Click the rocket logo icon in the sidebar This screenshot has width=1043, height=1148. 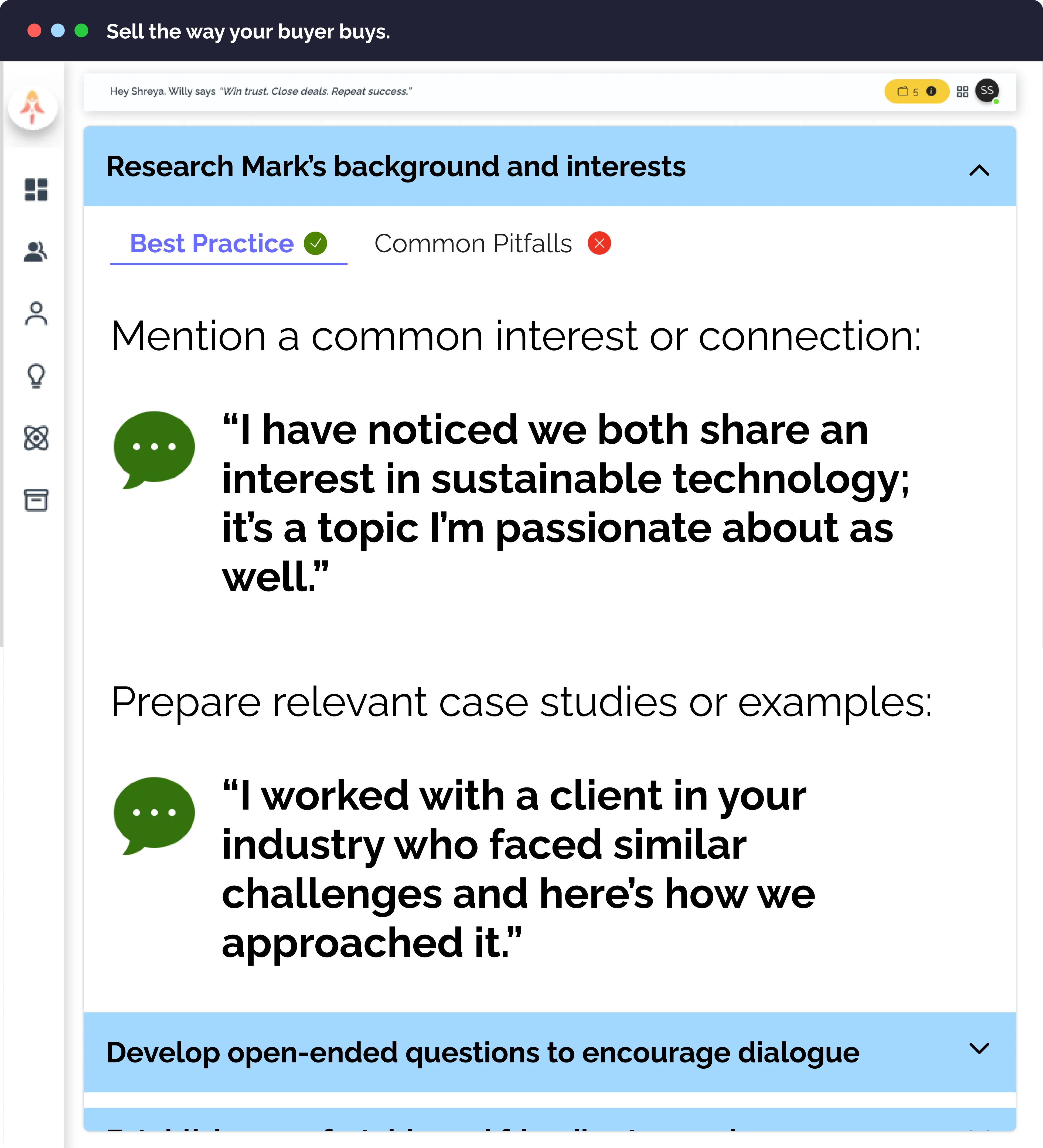(32, 107)
